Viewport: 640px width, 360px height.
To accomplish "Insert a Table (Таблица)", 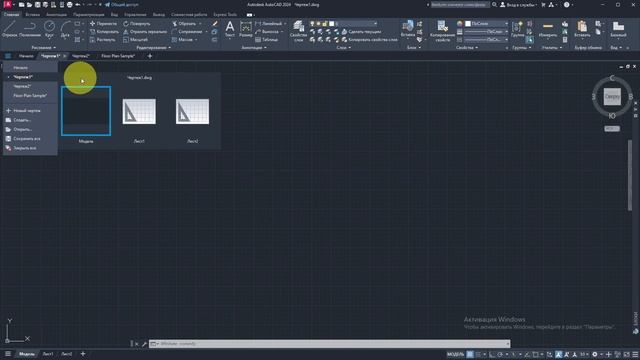I will pos(267,40).
